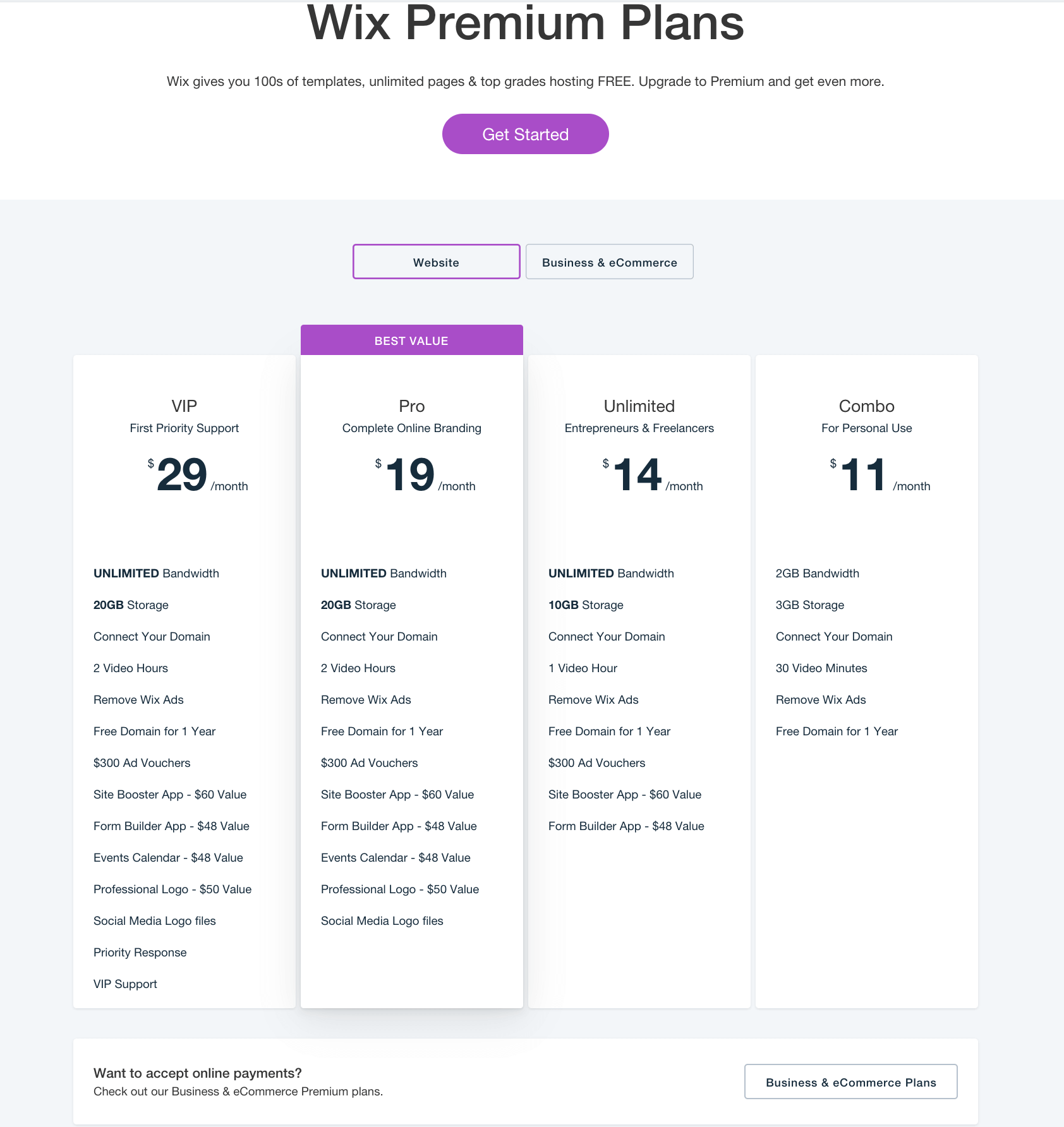Open Business & eCommerce Plans button
Image resolution: width=1064 pixels, height=1127 pixels.
coord(850,1082)
